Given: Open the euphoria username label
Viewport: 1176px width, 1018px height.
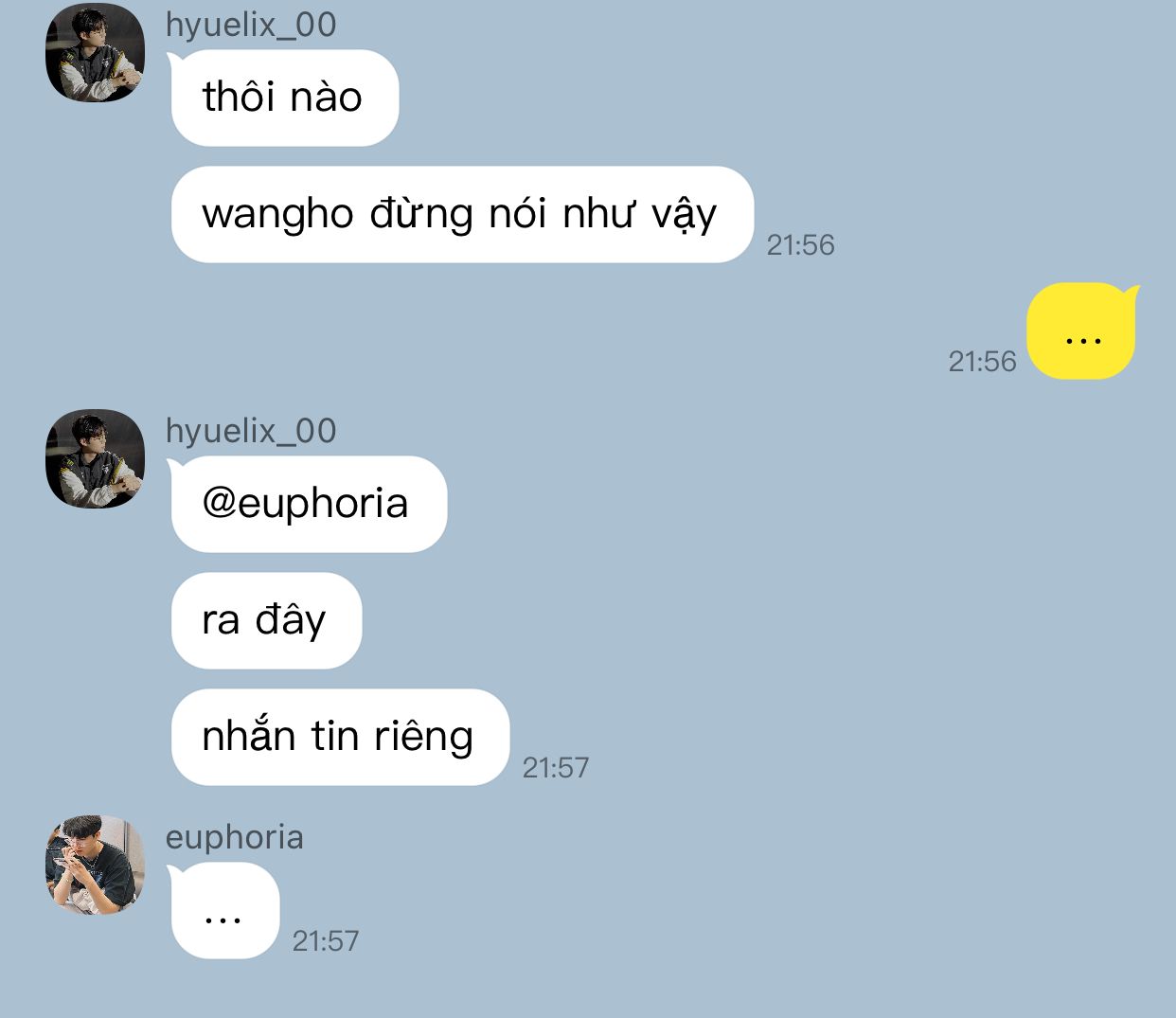Looking at the screenshot, I should pyautogui.click(x=235, y=837).
